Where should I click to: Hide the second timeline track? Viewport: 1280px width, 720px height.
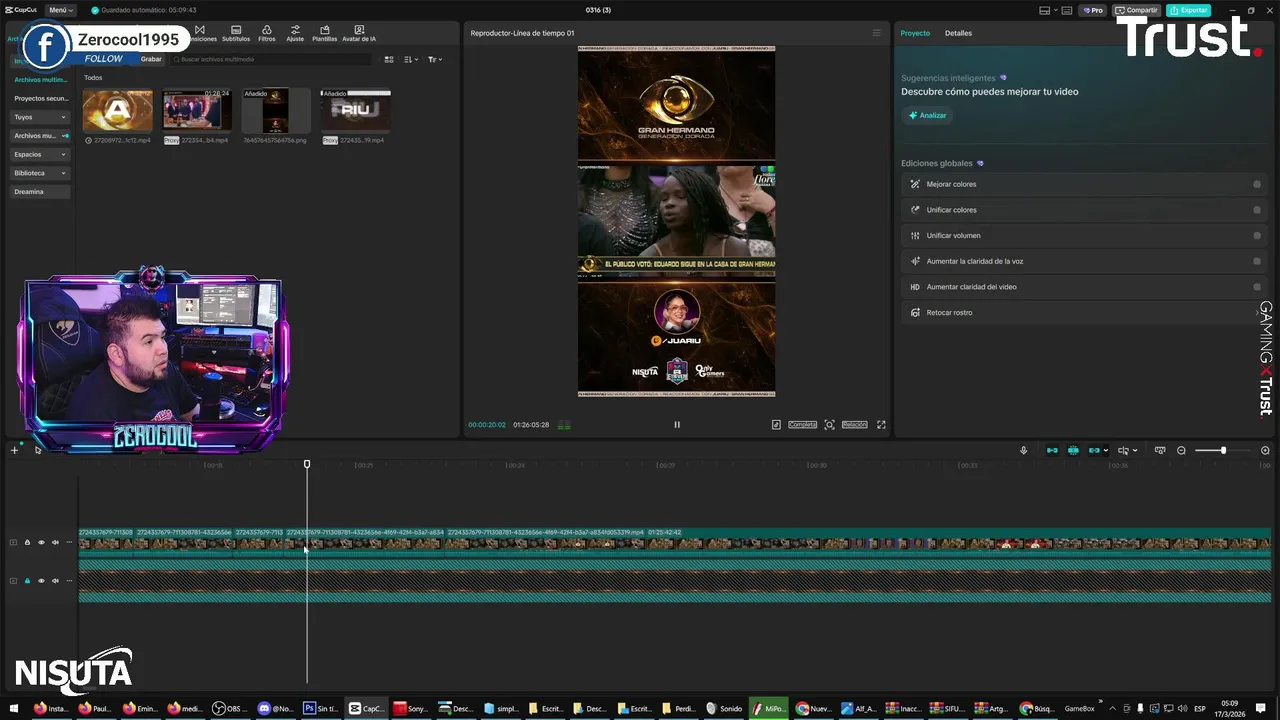41,580
